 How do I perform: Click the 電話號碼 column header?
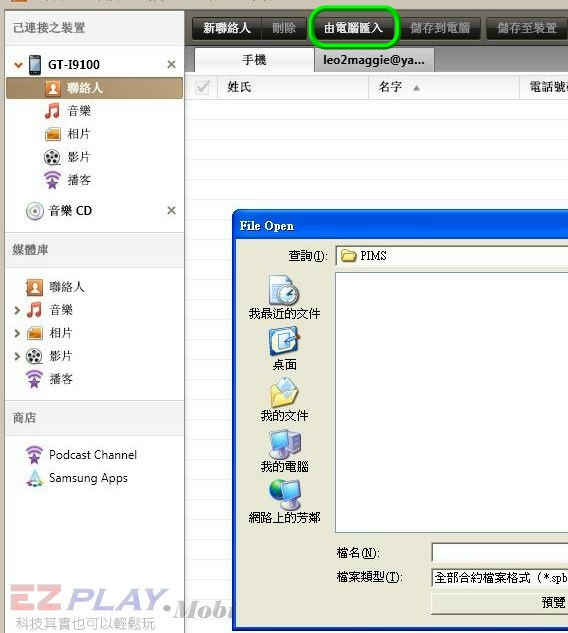point(544,87)
